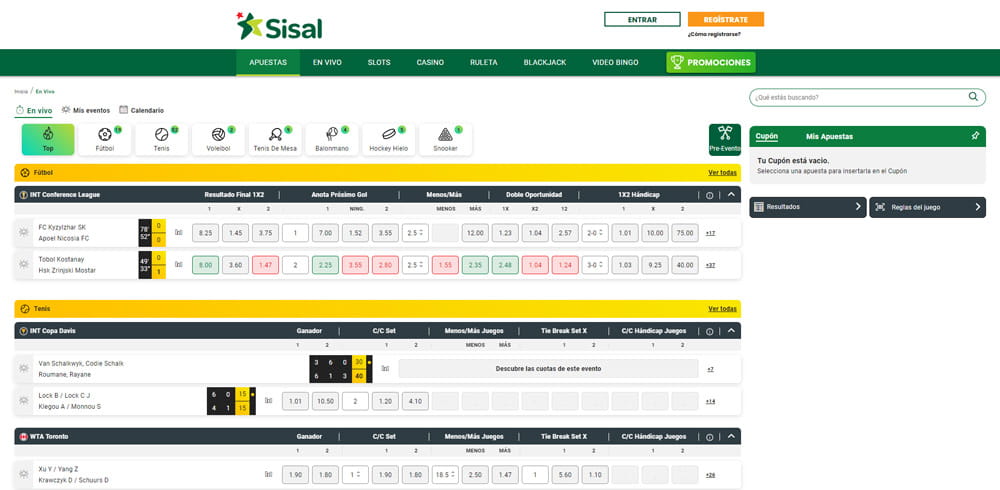This screenshot has height=490, width=1000.
Task: Open the Slots tab
Action: tap(379, 63)
